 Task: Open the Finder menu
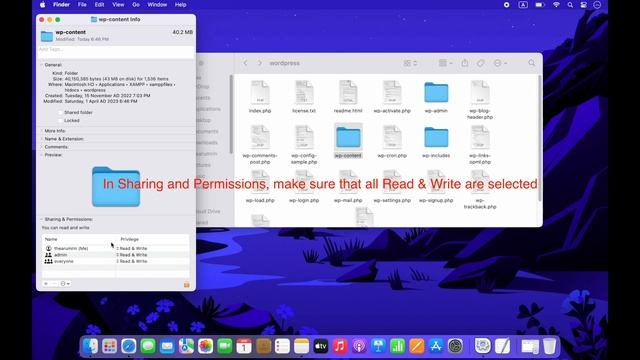point(61,5)
